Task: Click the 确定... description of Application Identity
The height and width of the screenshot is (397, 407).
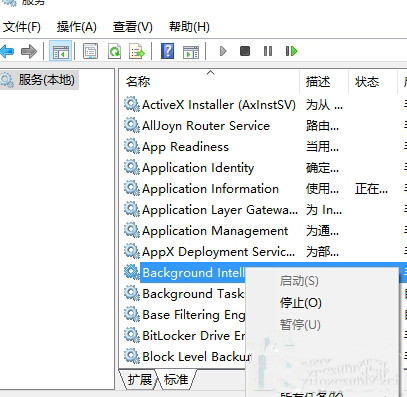Action: click(322, 168)
